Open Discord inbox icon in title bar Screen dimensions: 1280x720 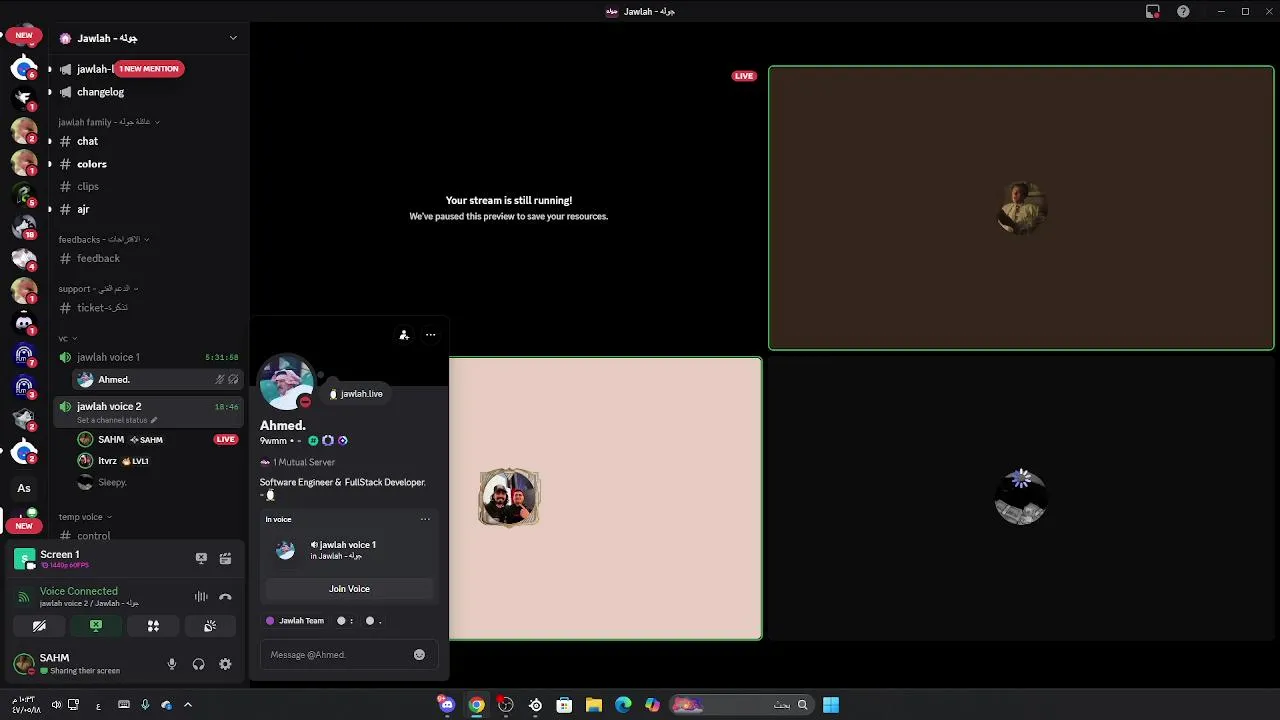pyautogui.click(x=1153, y=12)
